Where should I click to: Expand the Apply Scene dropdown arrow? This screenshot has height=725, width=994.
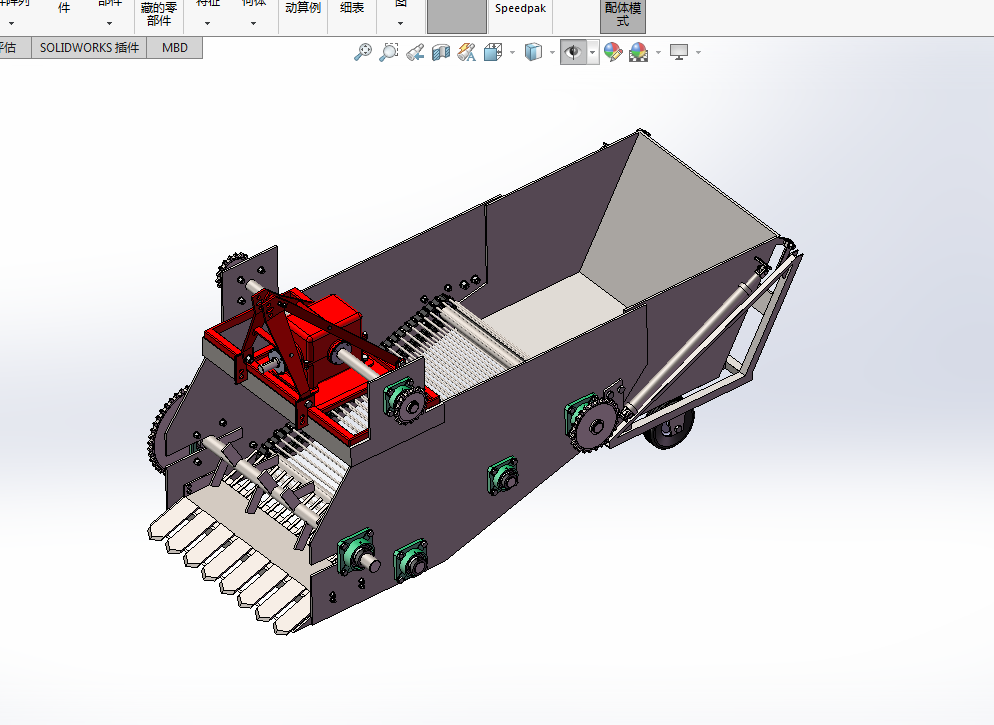coord(658,53)
